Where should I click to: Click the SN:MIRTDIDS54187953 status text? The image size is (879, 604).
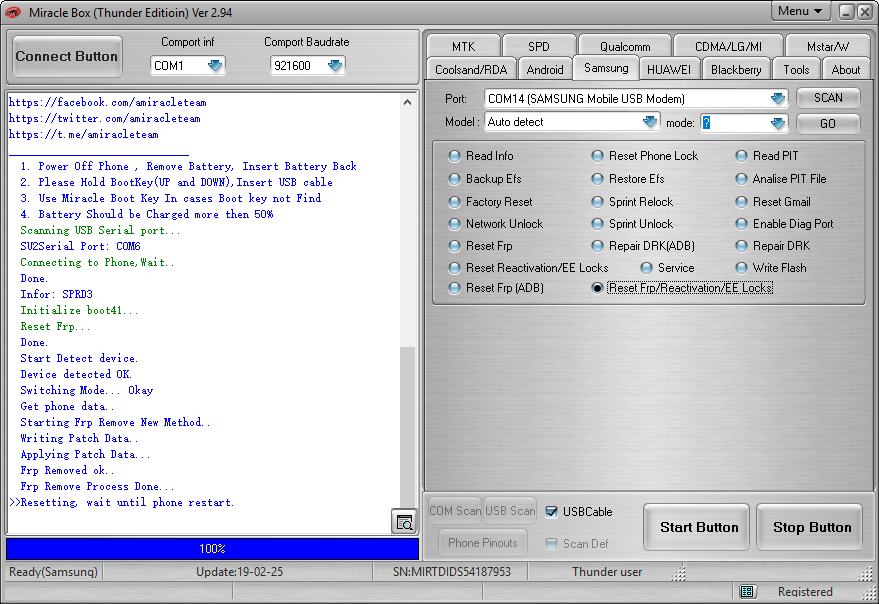point(452,571)
